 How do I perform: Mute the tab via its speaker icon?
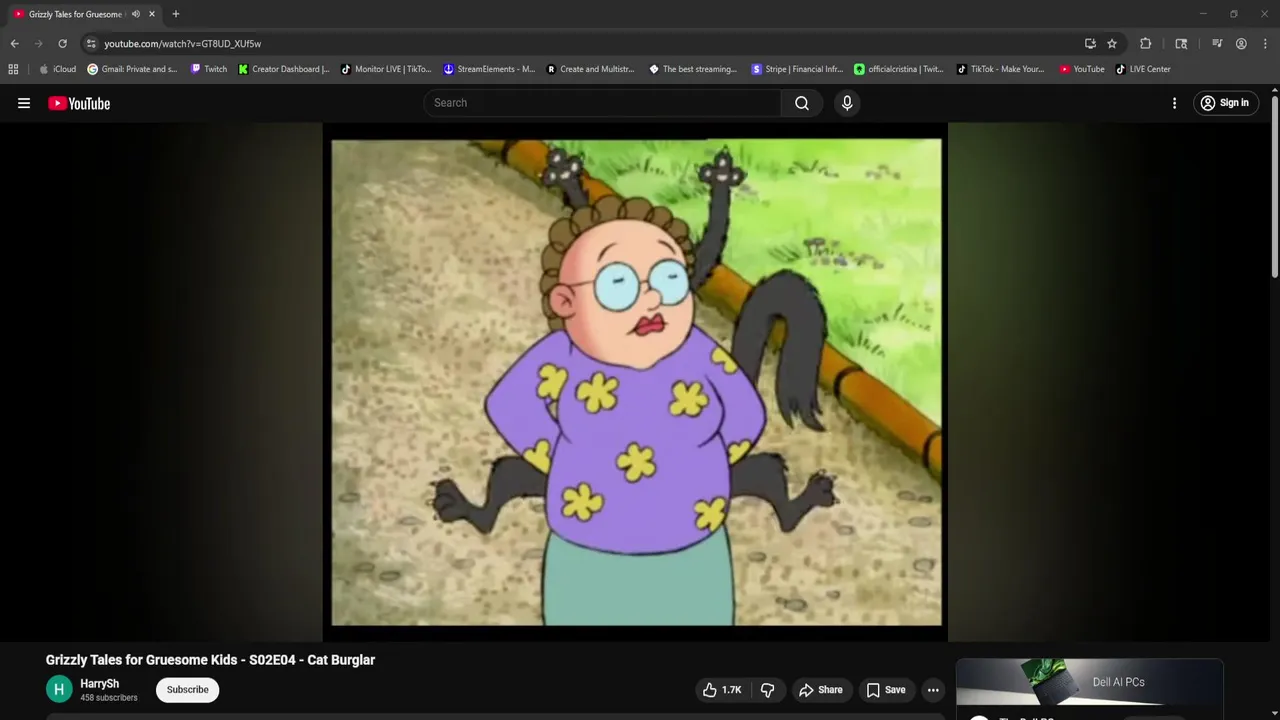pos(135,14)
